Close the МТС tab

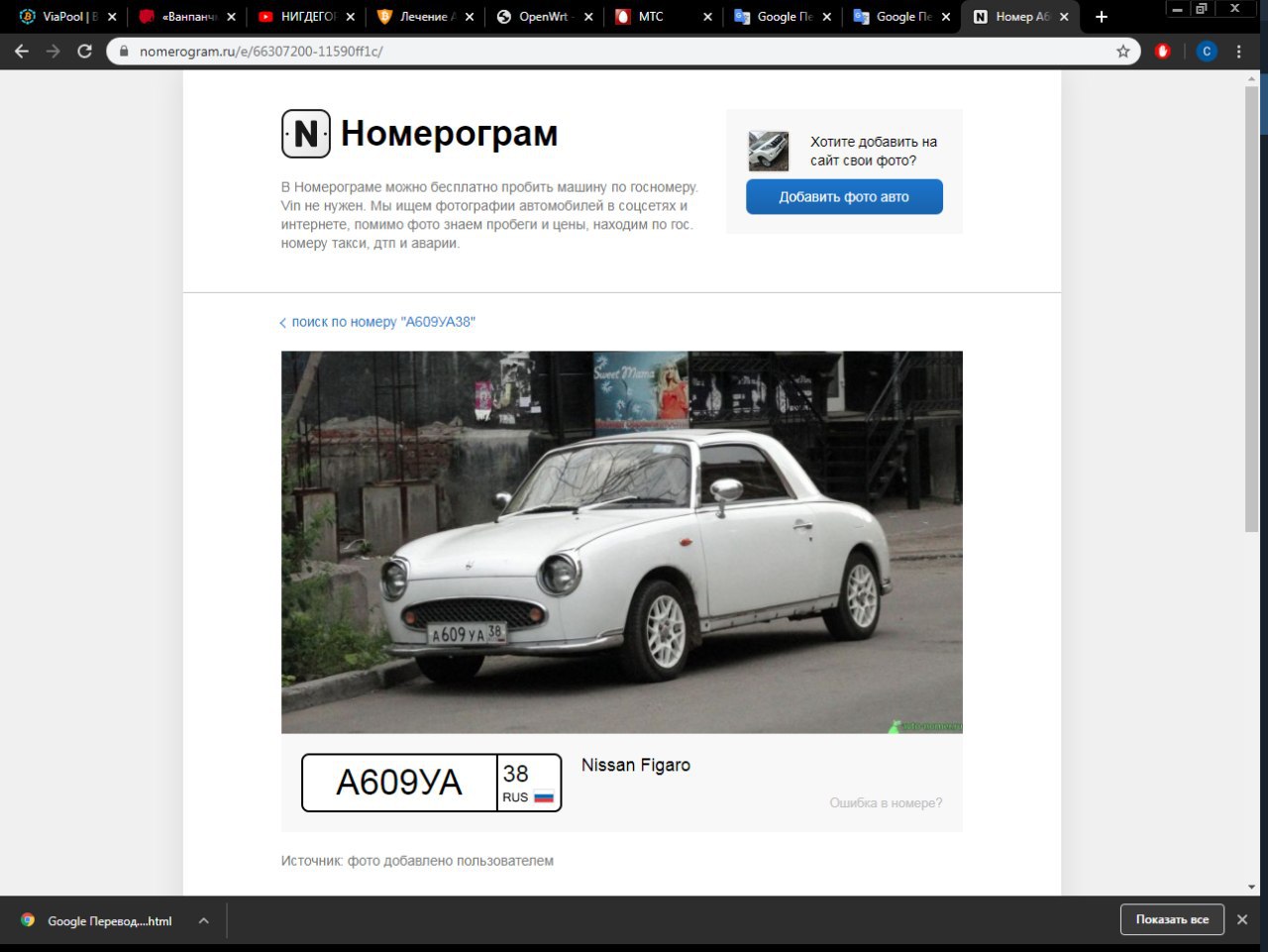pos(707,17)
